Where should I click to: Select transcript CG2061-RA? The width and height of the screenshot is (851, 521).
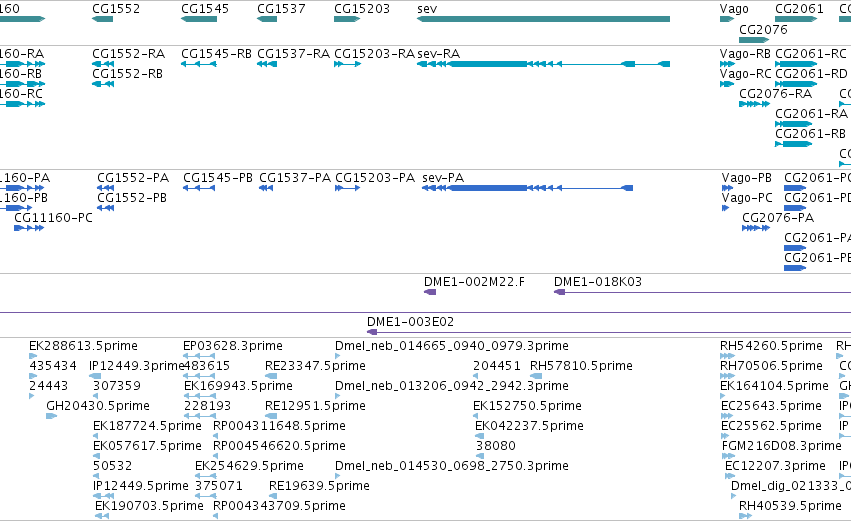(793, 124)
